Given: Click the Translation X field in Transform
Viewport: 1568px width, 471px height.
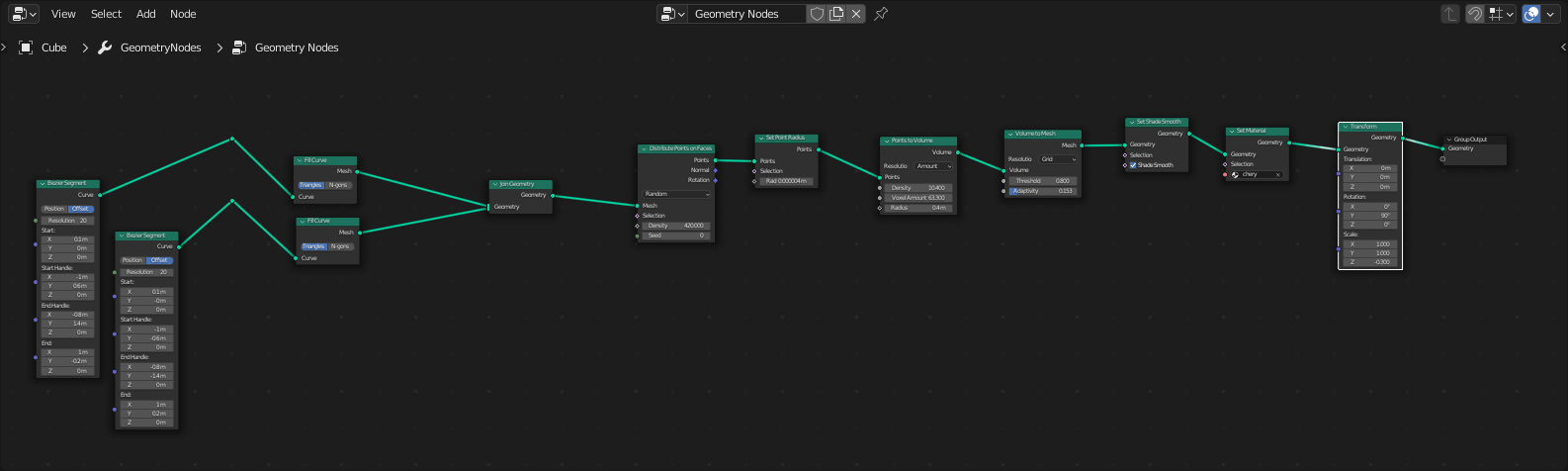Looking at the screenshot, I should pyautogui.click(x=1370, y=168).
